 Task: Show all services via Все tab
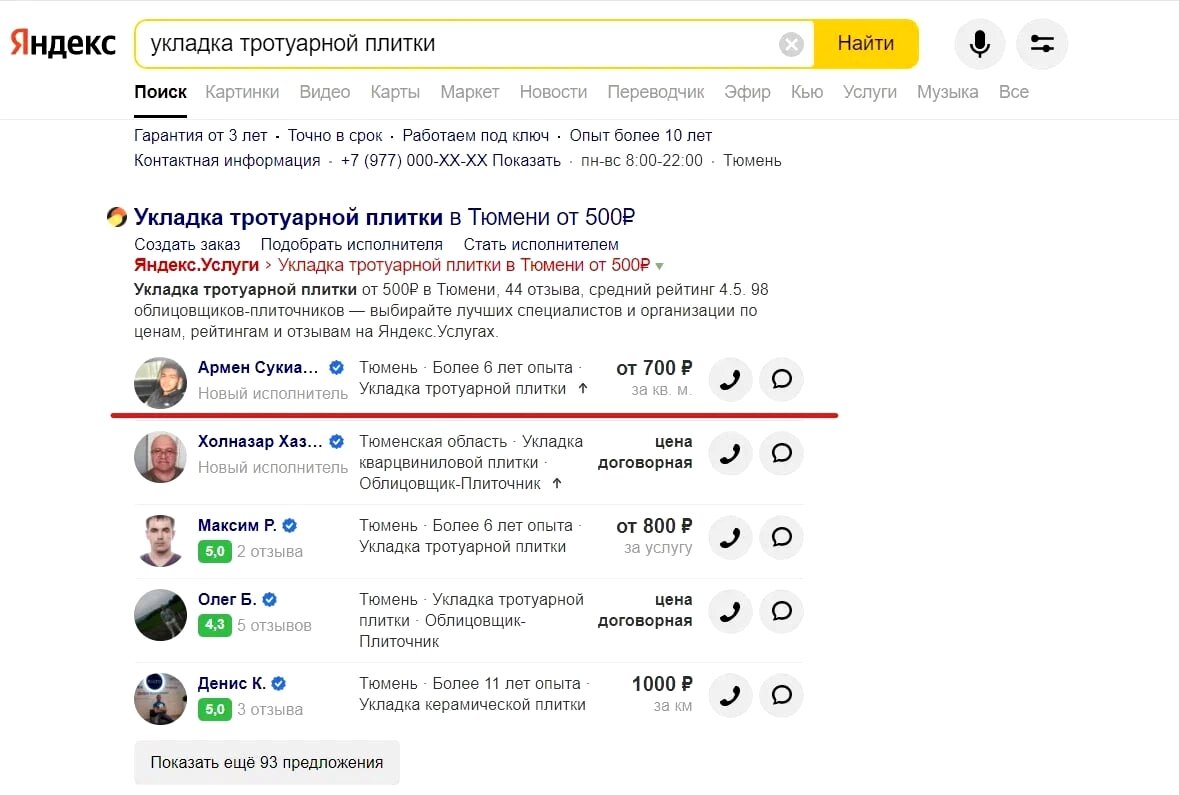click(x=1014, y=92)
